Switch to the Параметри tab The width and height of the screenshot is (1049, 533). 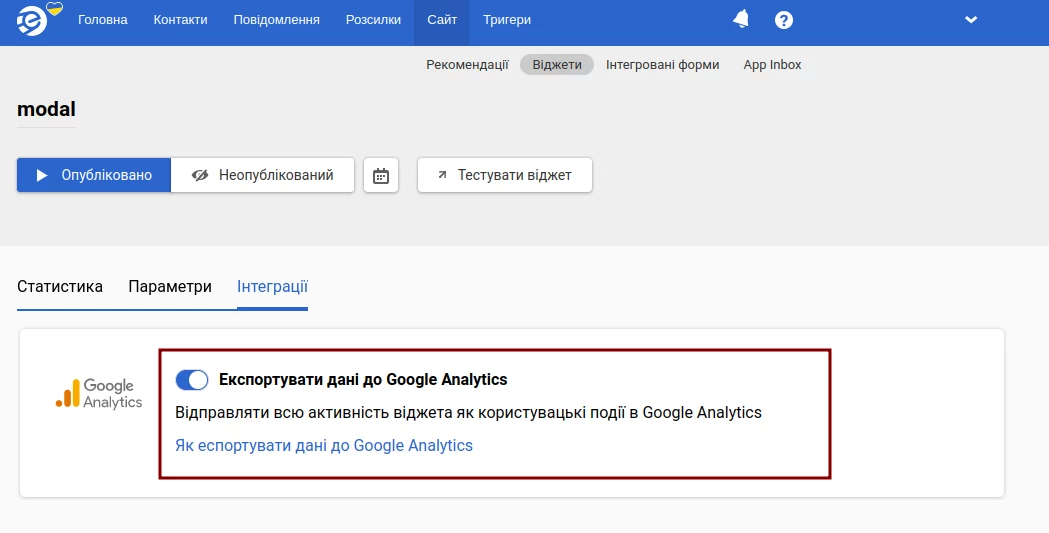click(170, 287)
